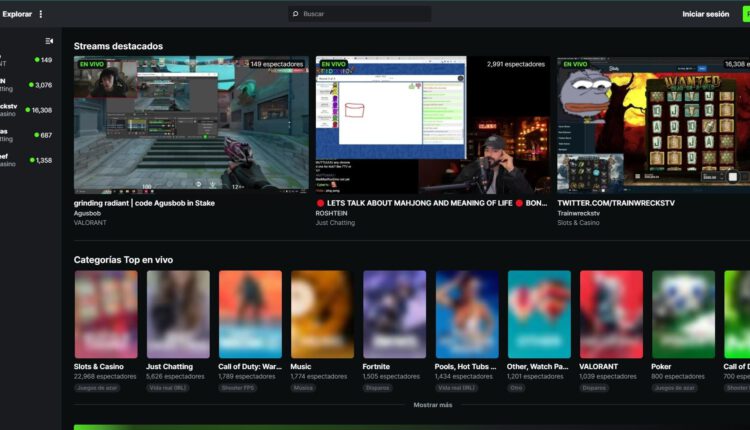Open sidebar channel with 16,308 viewers
Image resolution: width=750 pixels, height=430 pixels.
[26, 110]
